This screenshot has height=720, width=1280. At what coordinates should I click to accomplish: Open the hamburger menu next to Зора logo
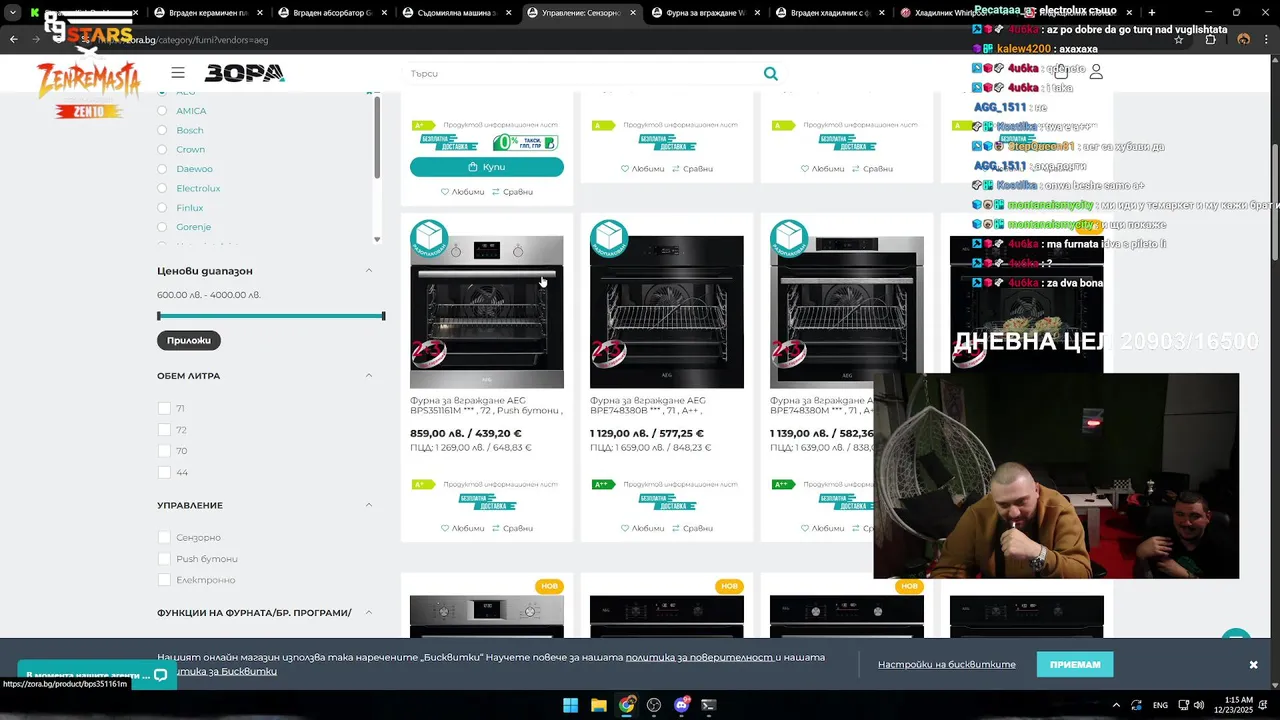pyautogui.click(x=178, y=73)
